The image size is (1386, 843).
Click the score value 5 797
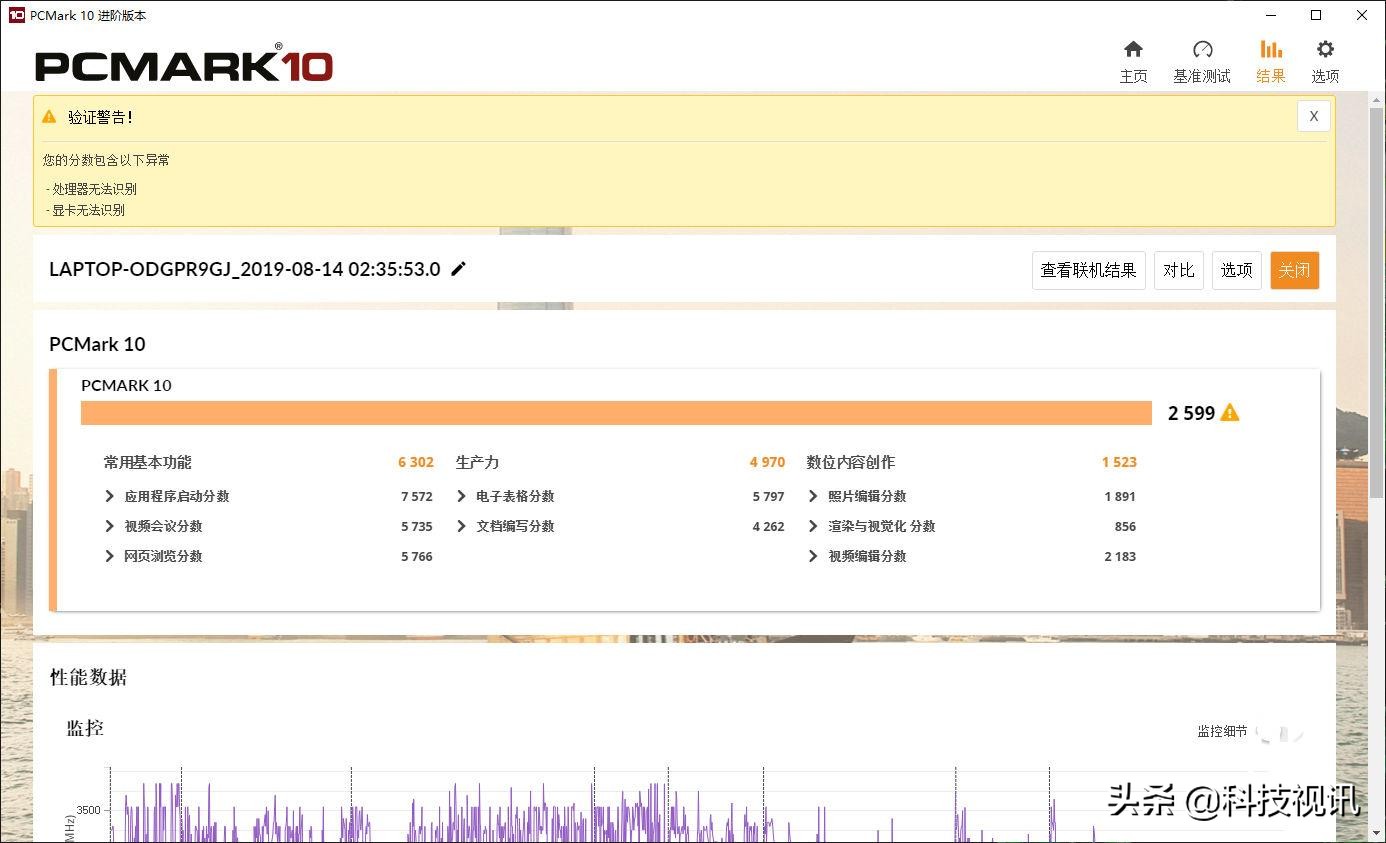pyautogui.click(x=769, y=496)
